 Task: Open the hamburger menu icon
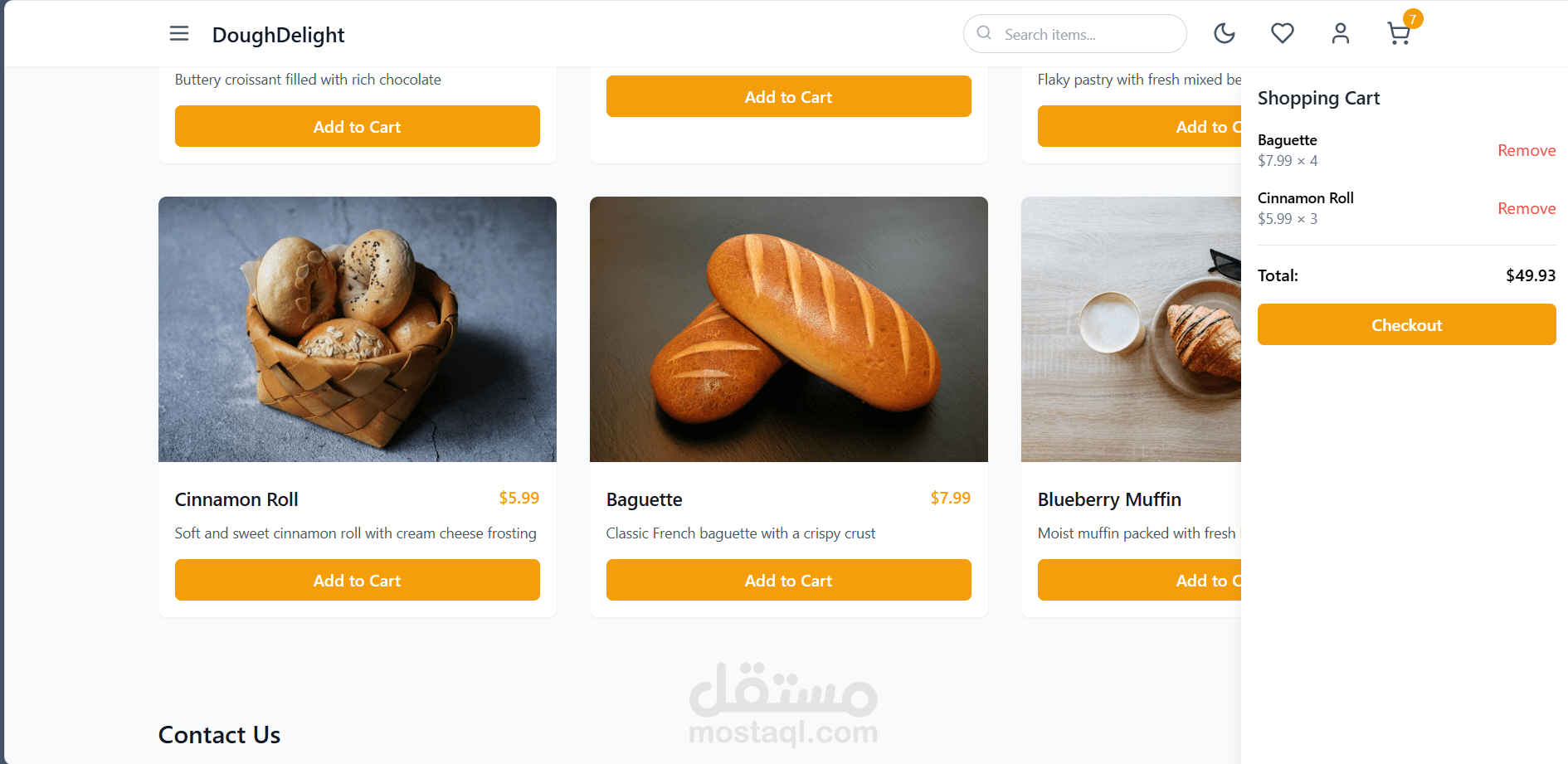(179, 34)
